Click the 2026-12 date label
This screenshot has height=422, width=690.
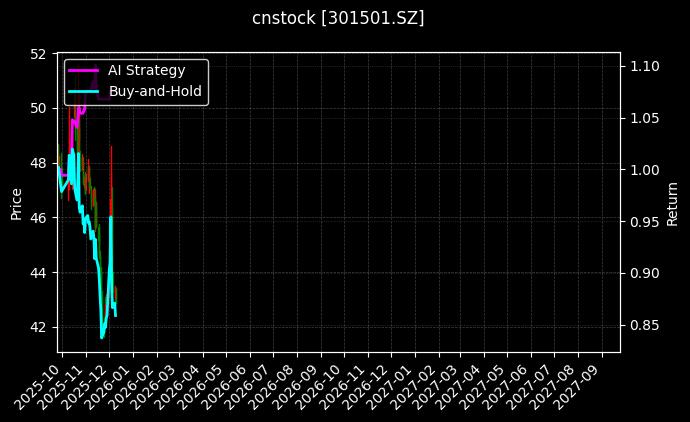368,387
